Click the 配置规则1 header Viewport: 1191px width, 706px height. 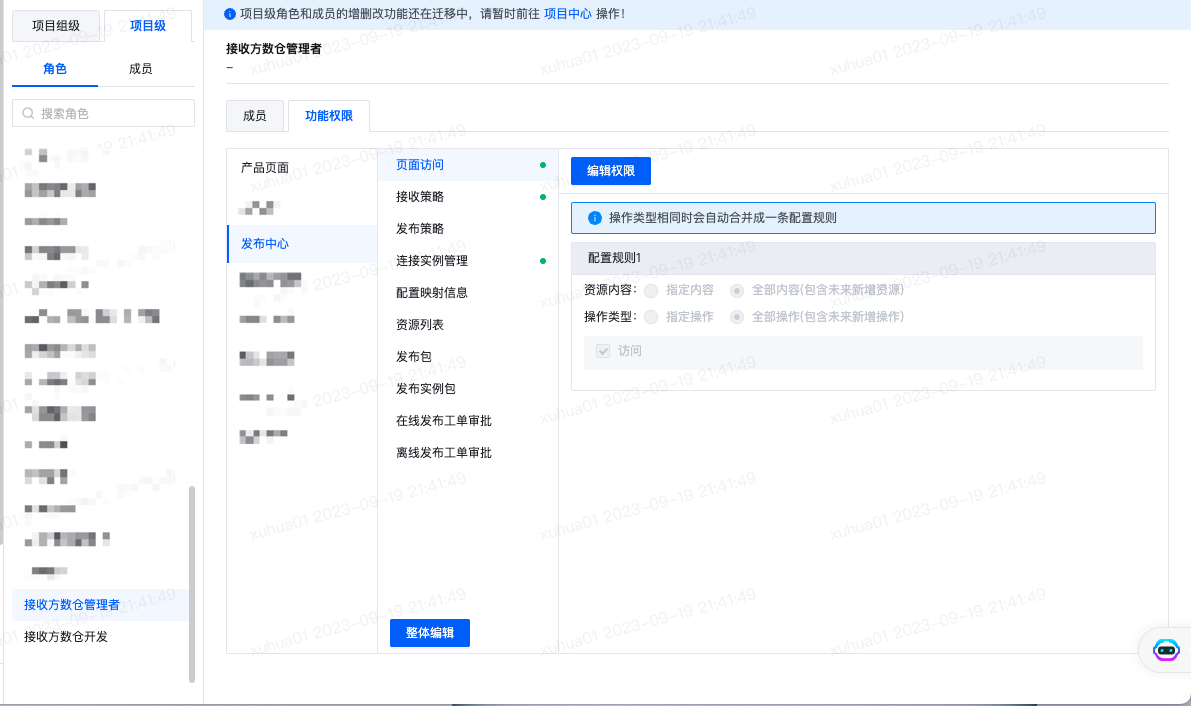pyautogui.click(x=863, y=258)
